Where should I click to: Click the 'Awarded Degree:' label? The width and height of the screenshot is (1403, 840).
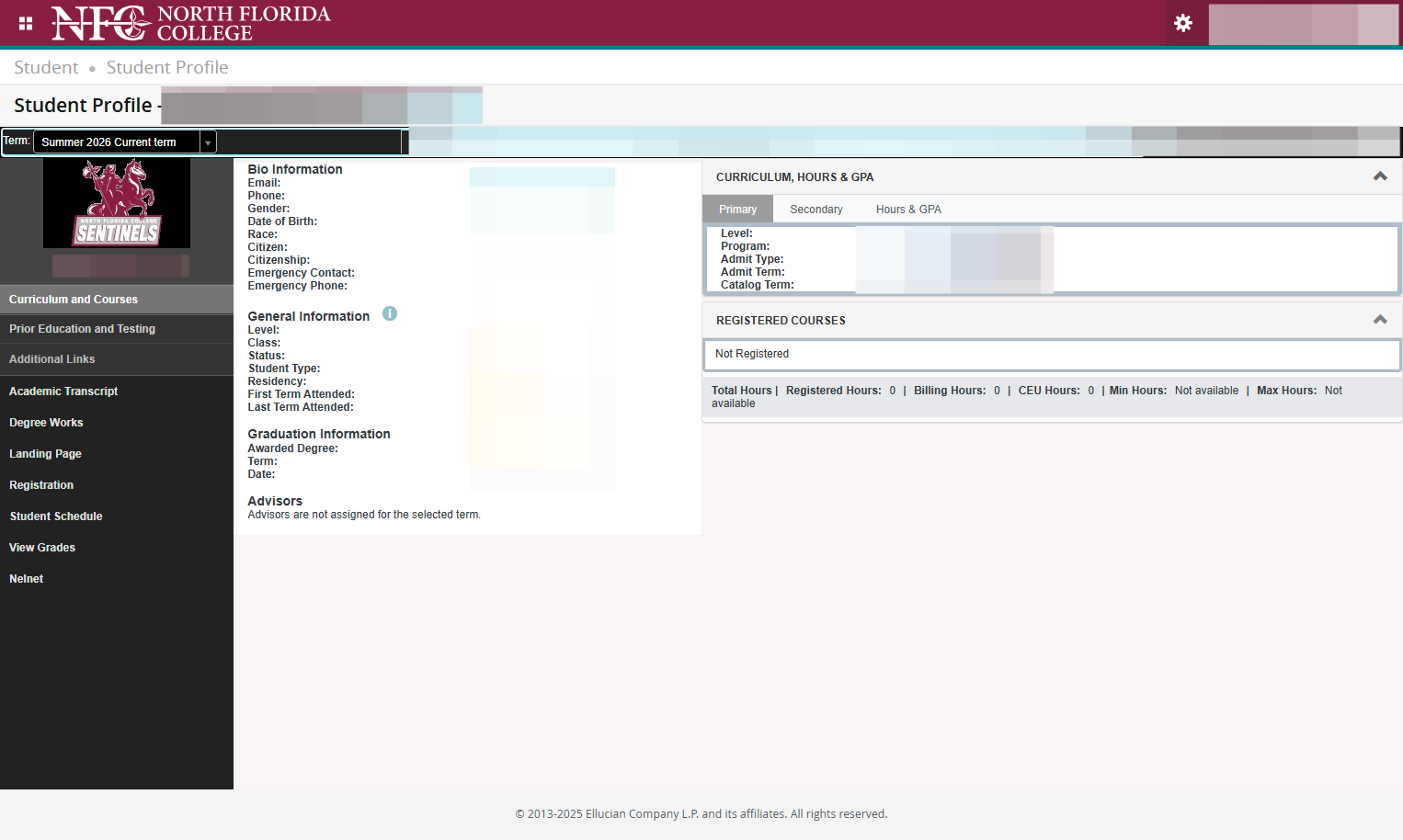coord(292,448)
